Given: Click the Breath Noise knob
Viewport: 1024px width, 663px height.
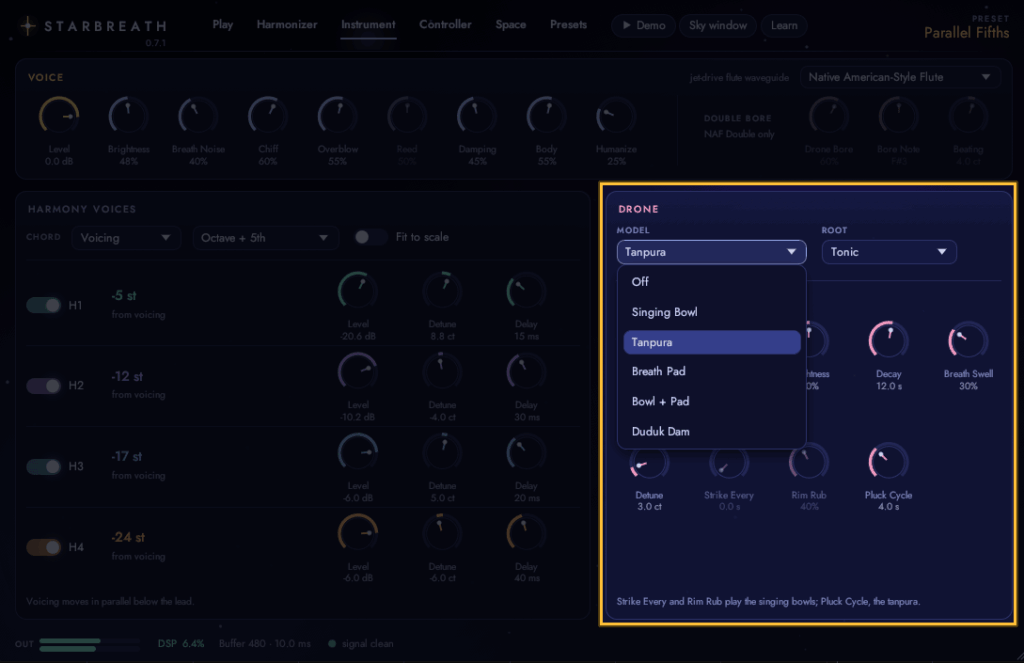Looking at the screenshot, I should coord(198,116).
